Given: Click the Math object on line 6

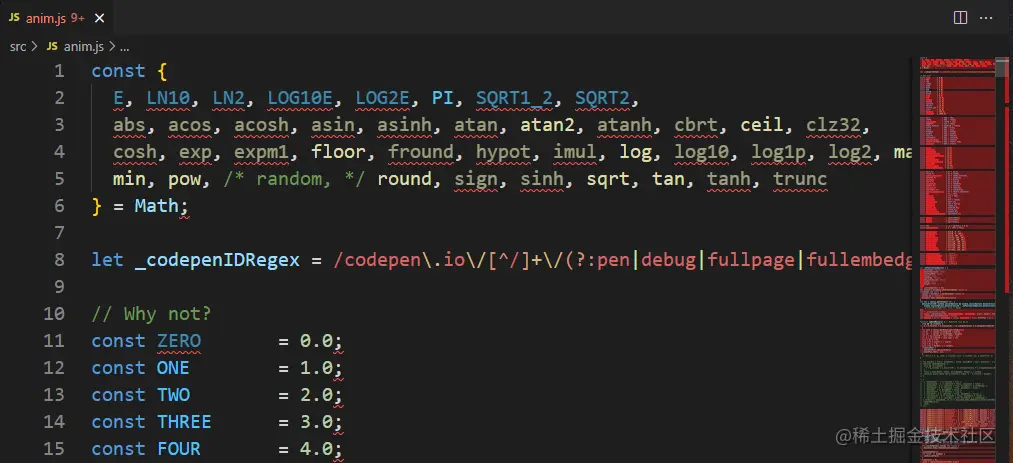Looking at the screenshot, I should coord(156,206).
